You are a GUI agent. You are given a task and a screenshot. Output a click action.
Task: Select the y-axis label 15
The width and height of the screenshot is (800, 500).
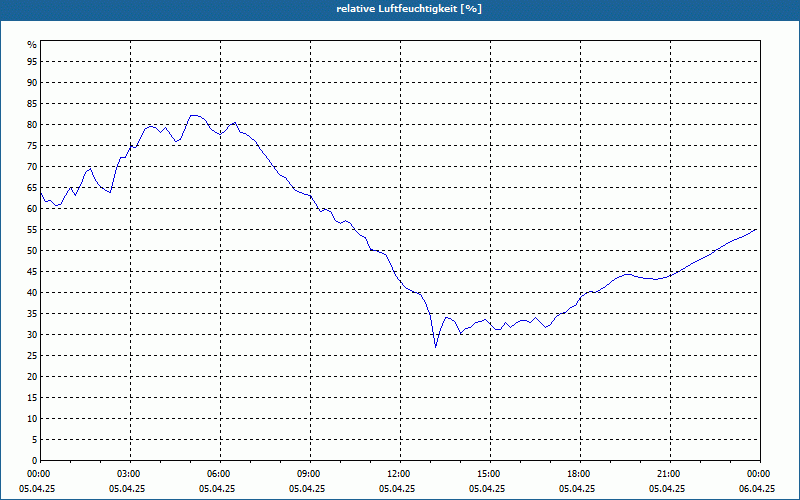tap(32, 397)
